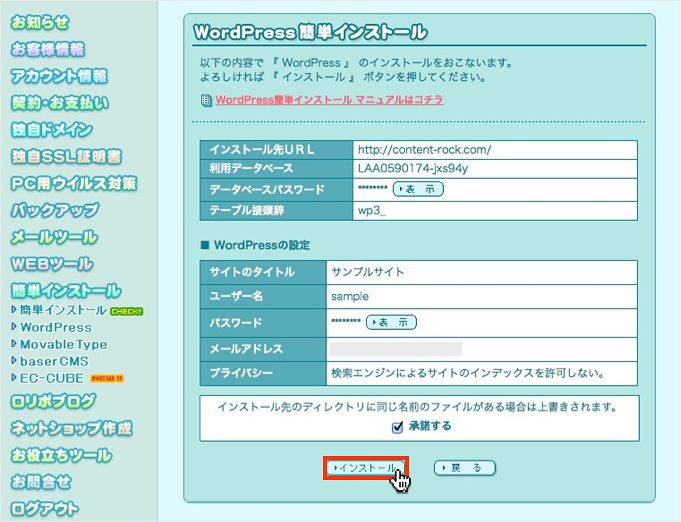Open PC用ウイルス対策 in the sidebar

pyautogui.click(x=74, y=183)
